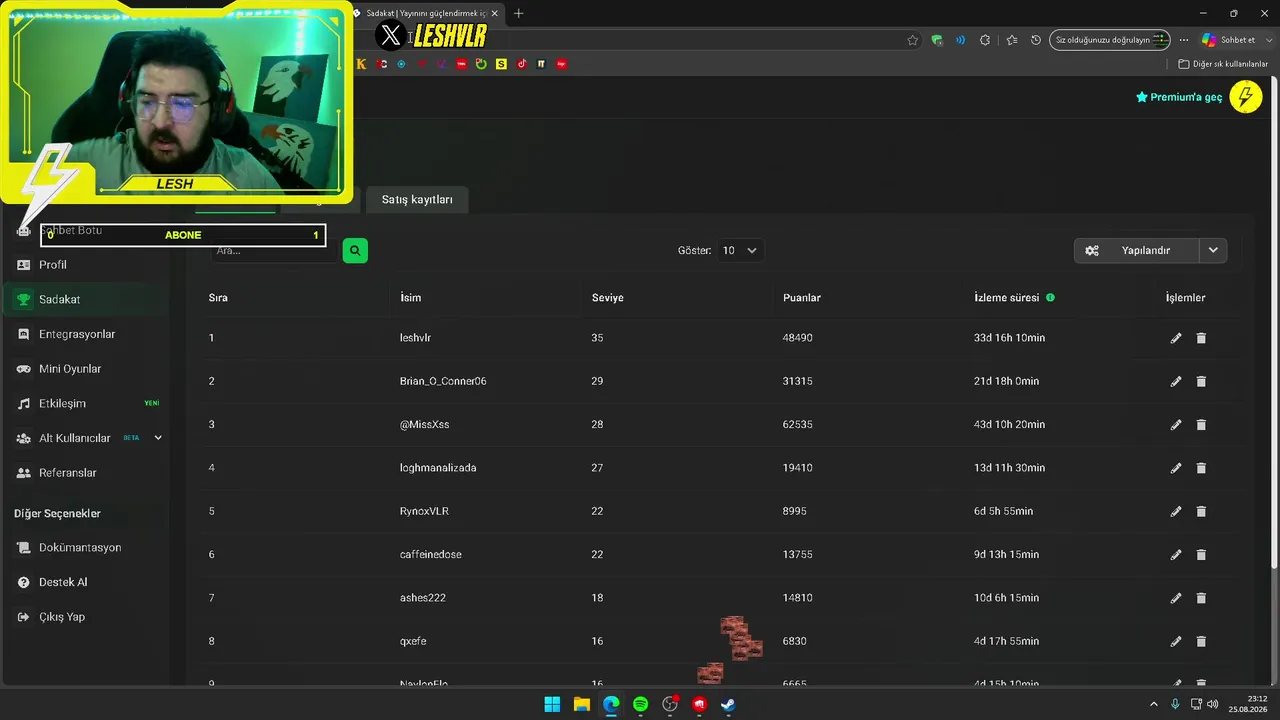1280x720 pixels.
Task: Click the yellow lightning bolt premium icon
Action: [1246, 97]
